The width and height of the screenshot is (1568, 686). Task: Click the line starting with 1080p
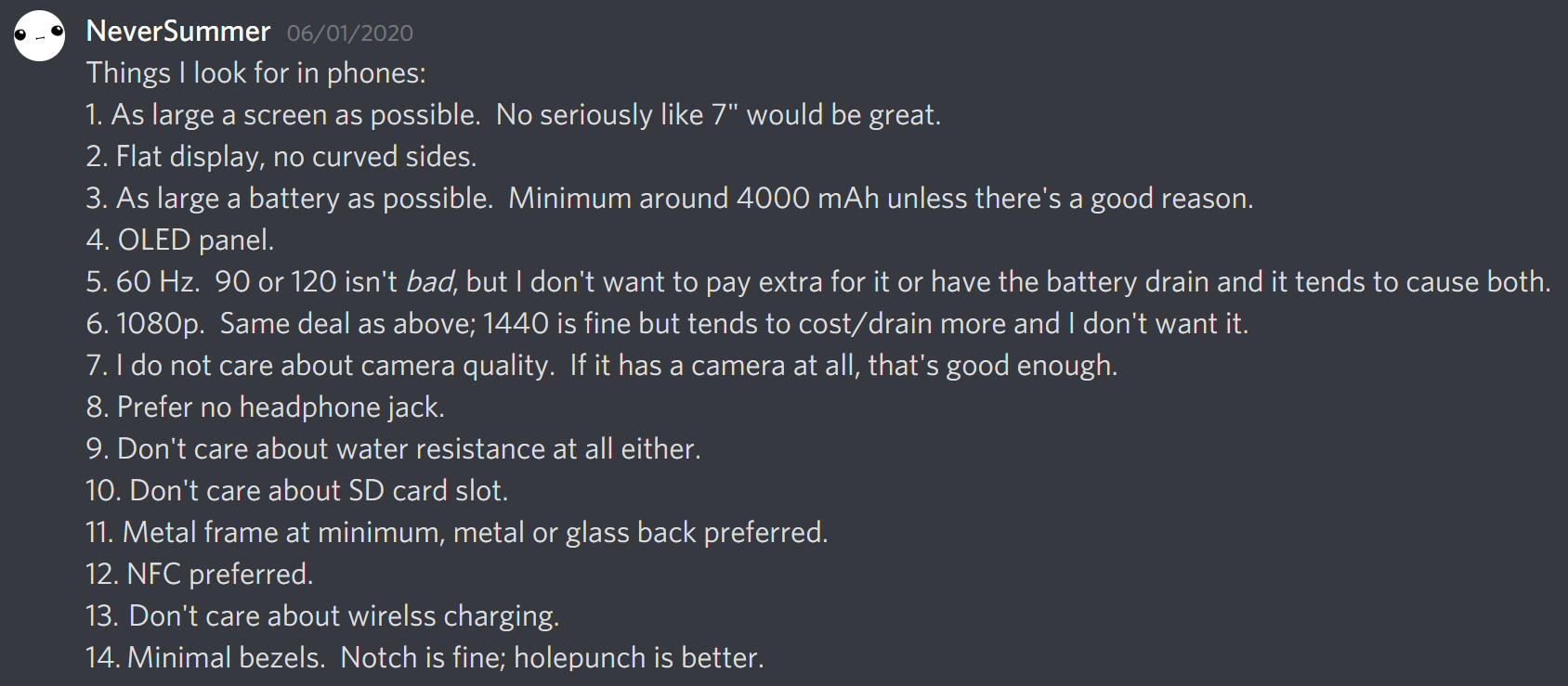click(x=667, y=324)
